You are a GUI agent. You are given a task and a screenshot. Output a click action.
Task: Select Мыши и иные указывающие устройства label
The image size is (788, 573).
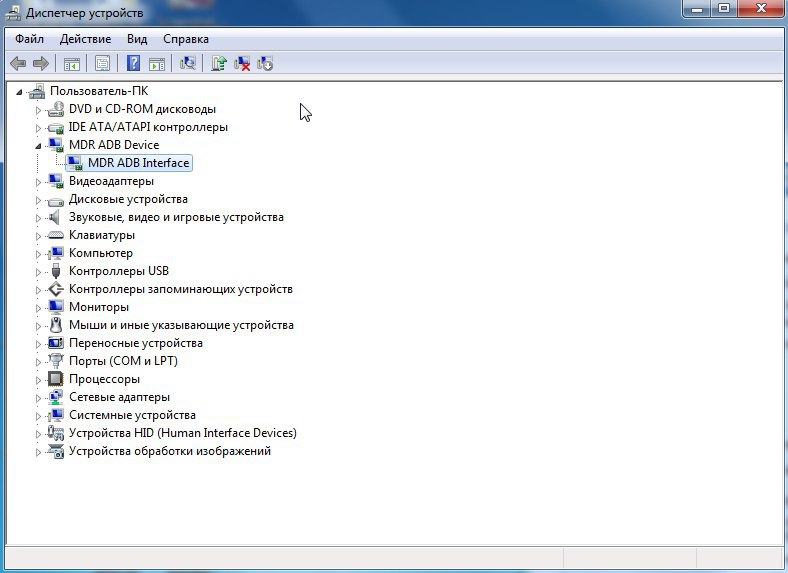181,325
